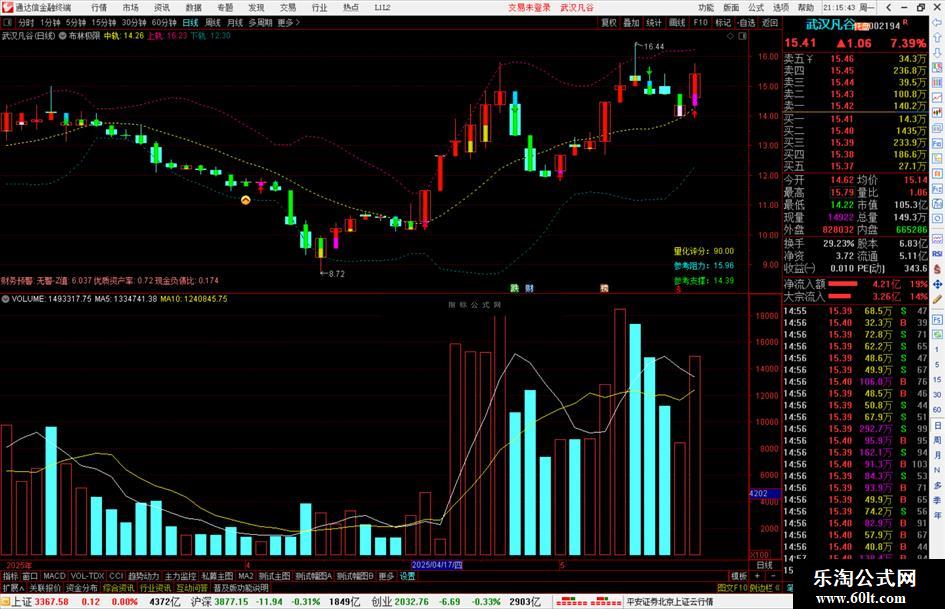Open the 综合资讯 tab
Image resolution: width=945 pixels, height=609 pixels.
point(119,587)
